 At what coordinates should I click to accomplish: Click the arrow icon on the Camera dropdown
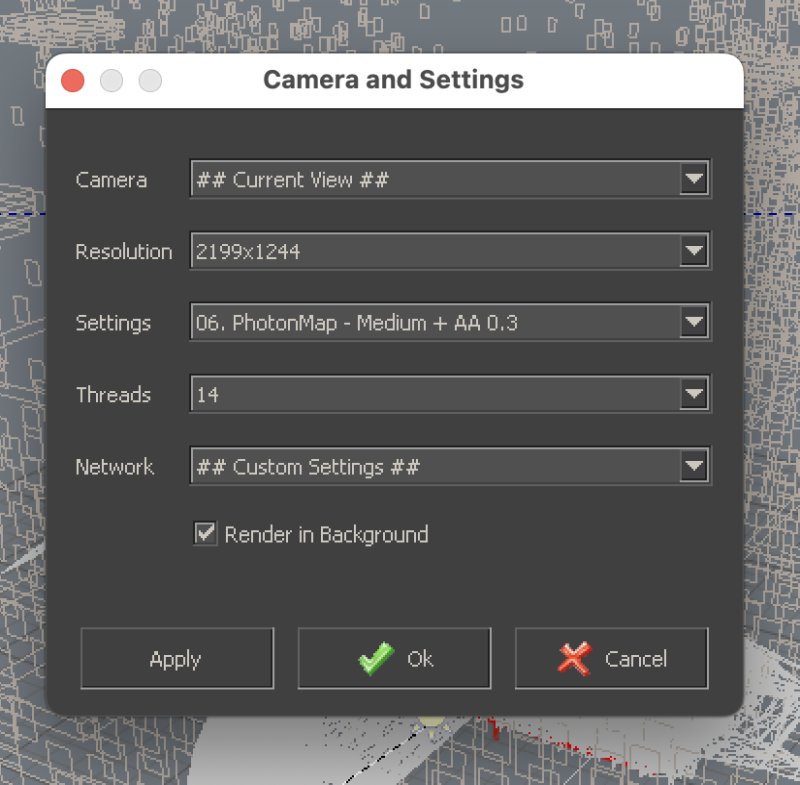693,180
